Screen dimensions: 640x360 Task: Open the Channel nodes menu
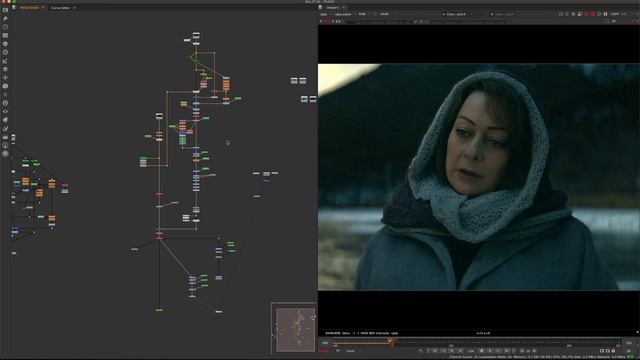[5, 36]
